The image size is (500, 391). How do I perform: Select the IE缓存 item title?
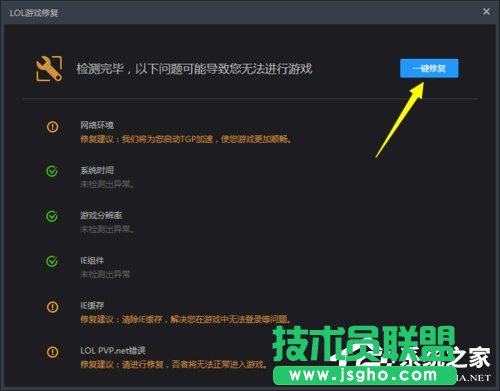pos(92,305)
